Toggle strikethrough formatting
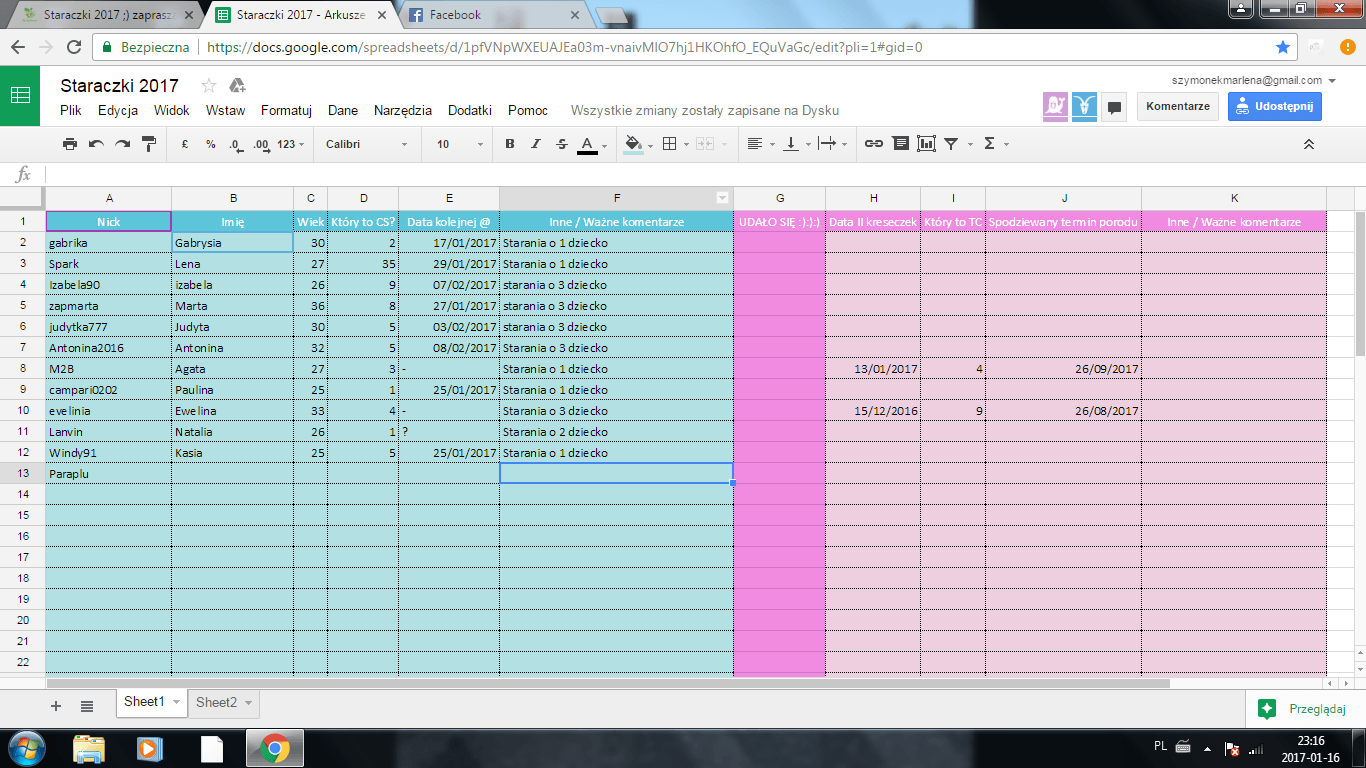1366x768 pixels. click(561, 144)
